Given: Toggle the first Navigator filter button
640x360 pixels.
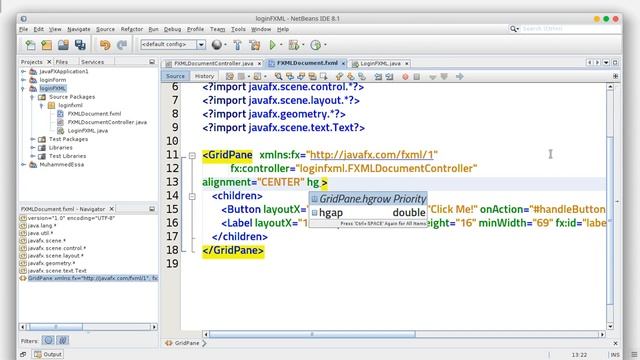Looking at the screenshot, I should 48,340.
